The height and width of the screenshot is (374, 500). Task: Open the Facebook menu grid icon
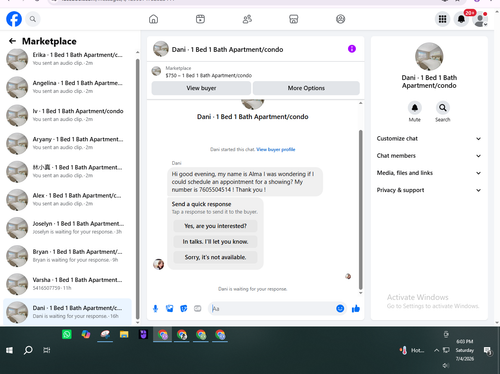click(442, 19)
